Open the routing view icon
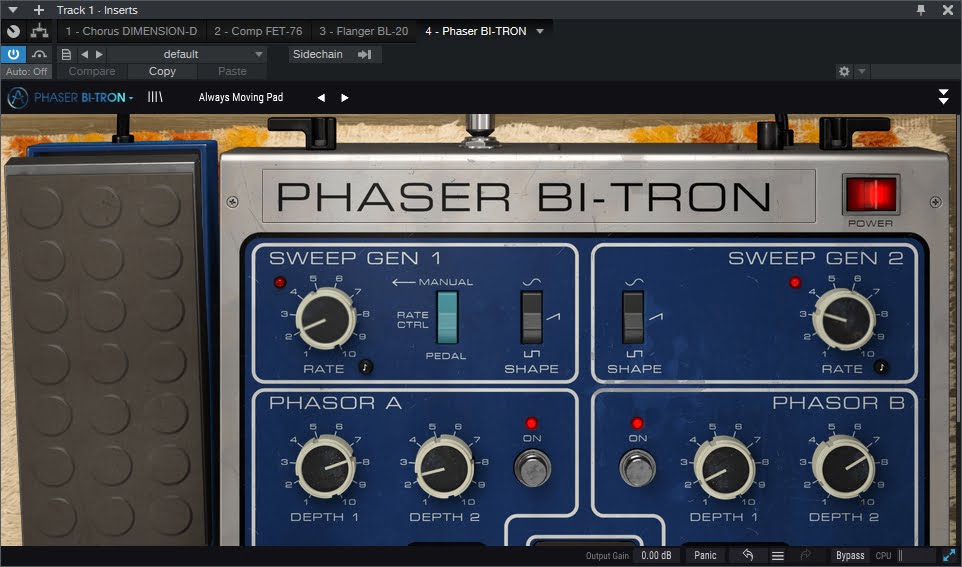 click(39, 31)
